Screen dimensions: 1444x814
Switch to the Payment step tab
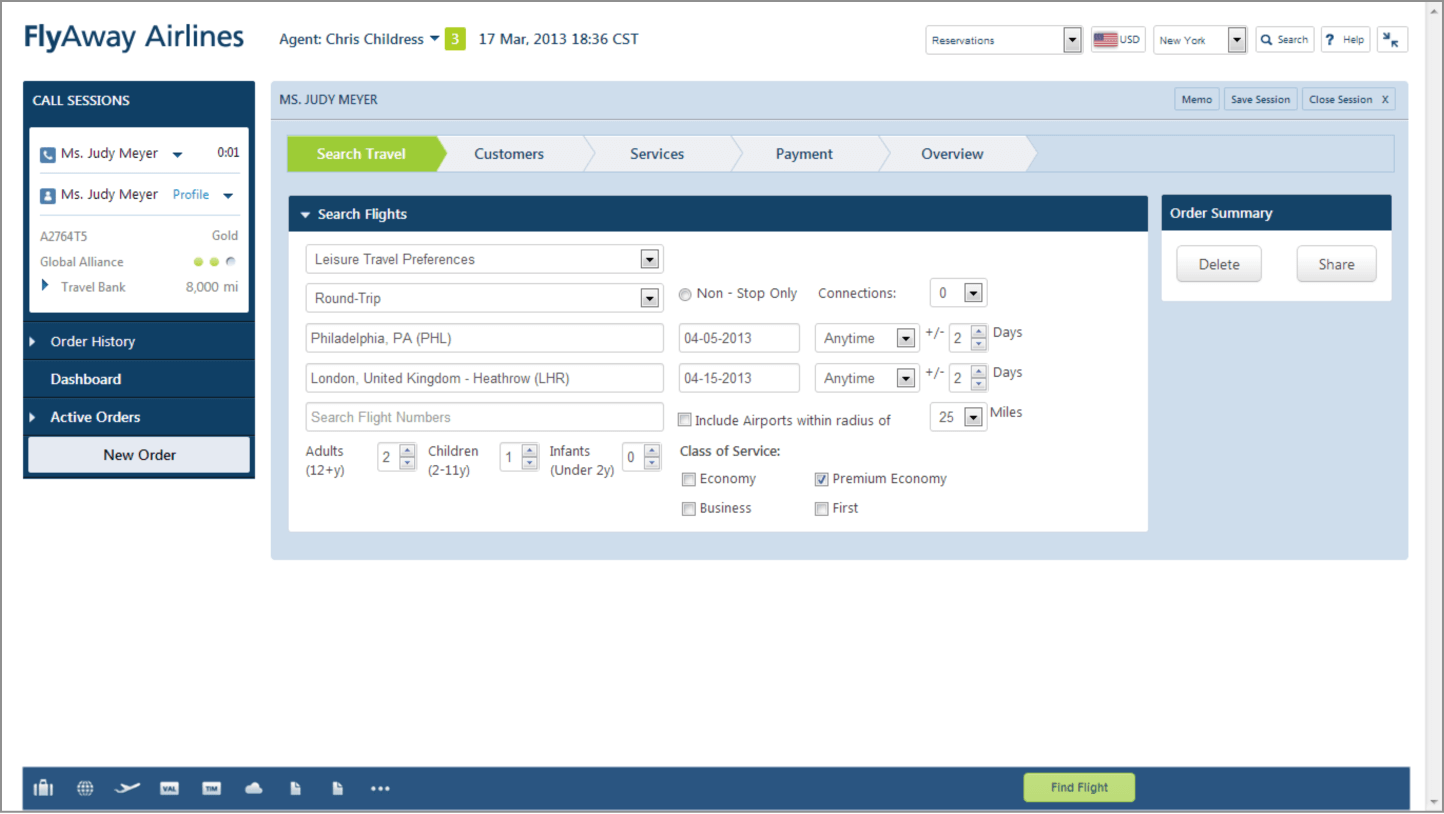coord(804,154)
